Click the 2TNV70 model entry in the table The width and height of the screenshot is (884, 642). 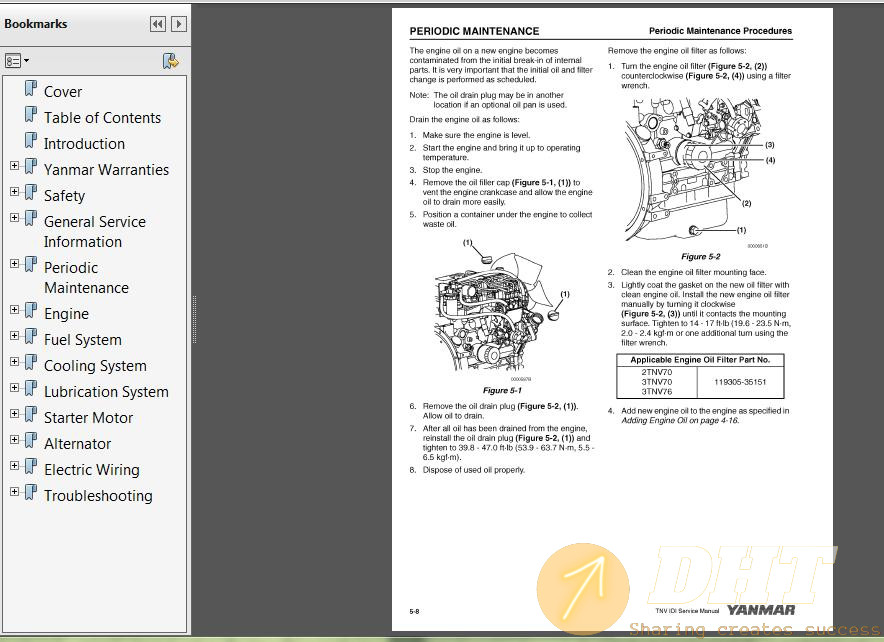pos(657,372)
